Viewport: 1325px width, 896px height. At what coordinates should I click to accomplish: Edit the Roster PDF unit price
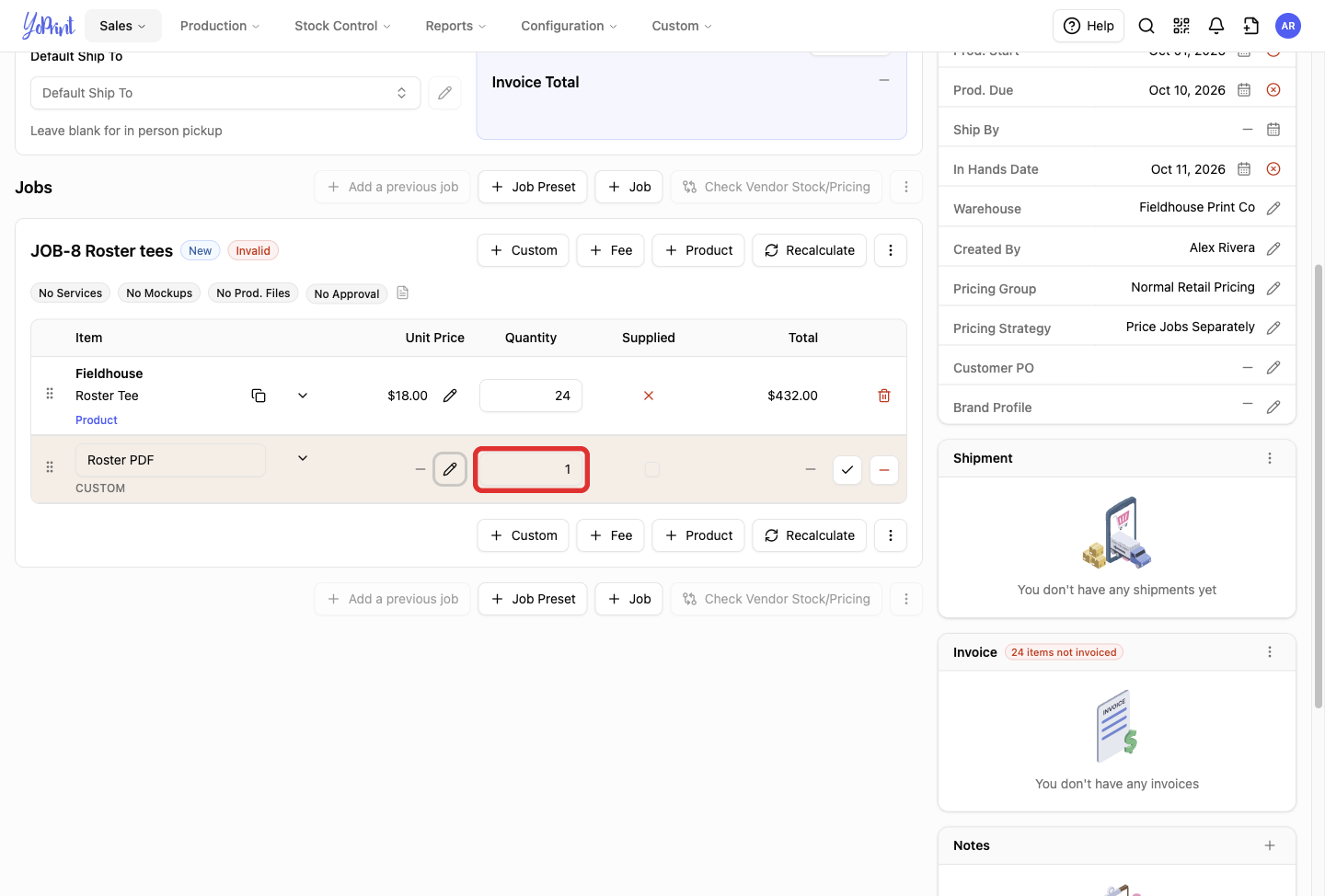(450, 469)
